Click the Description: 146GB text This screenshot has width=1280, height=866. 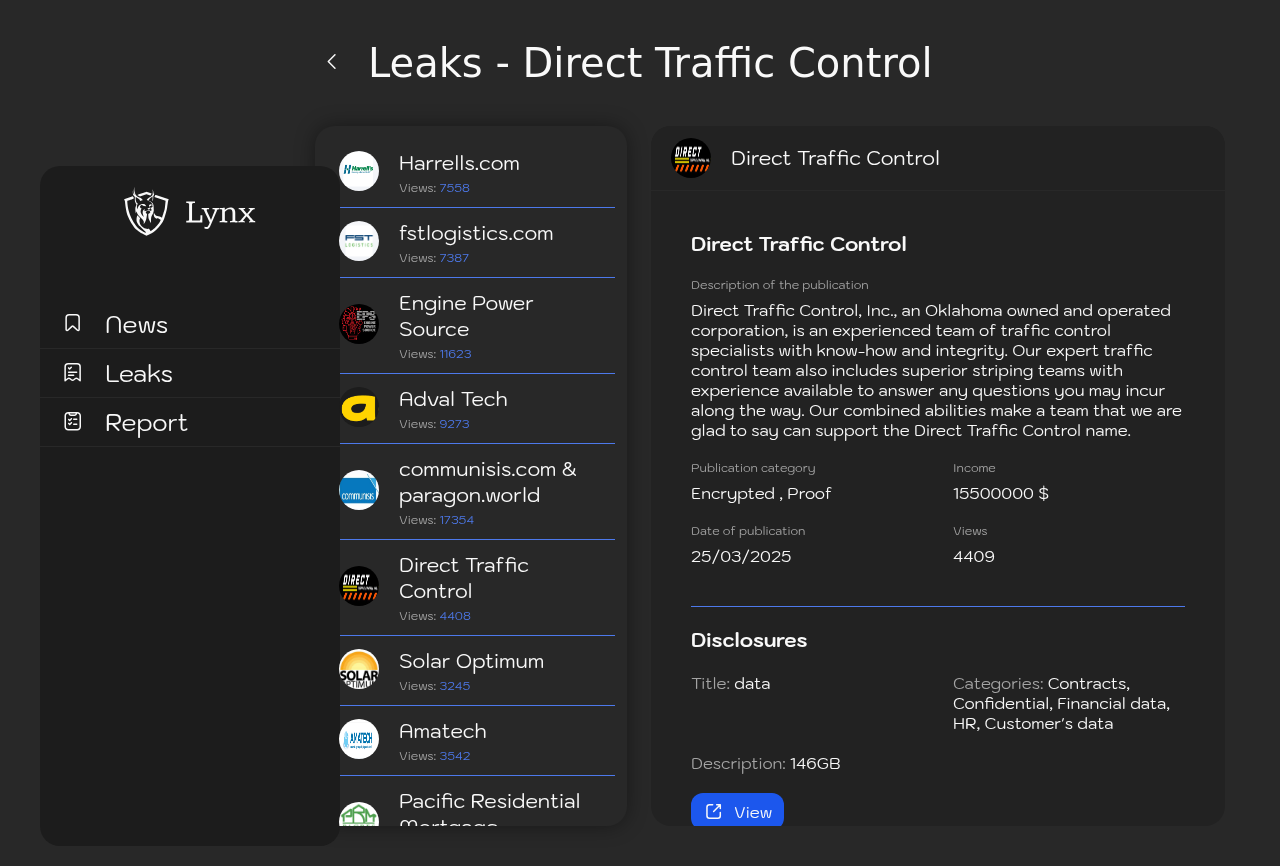[766, 764]
